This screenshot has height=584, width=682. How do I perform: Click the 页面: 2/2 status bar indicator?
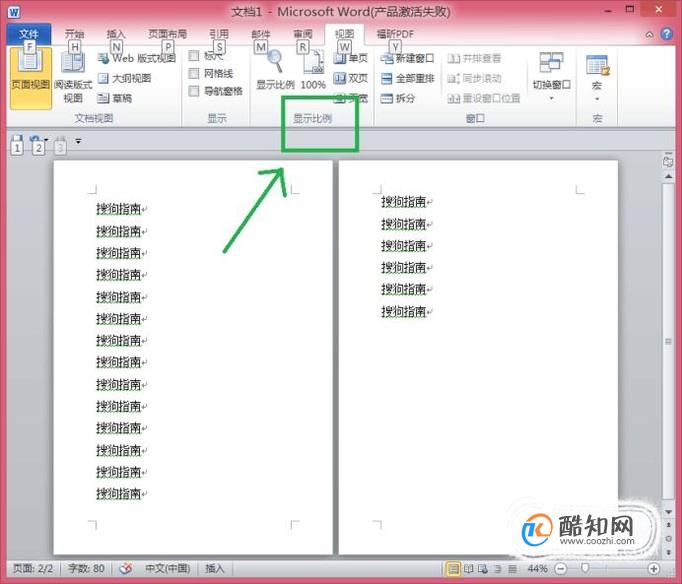(33, 568)
